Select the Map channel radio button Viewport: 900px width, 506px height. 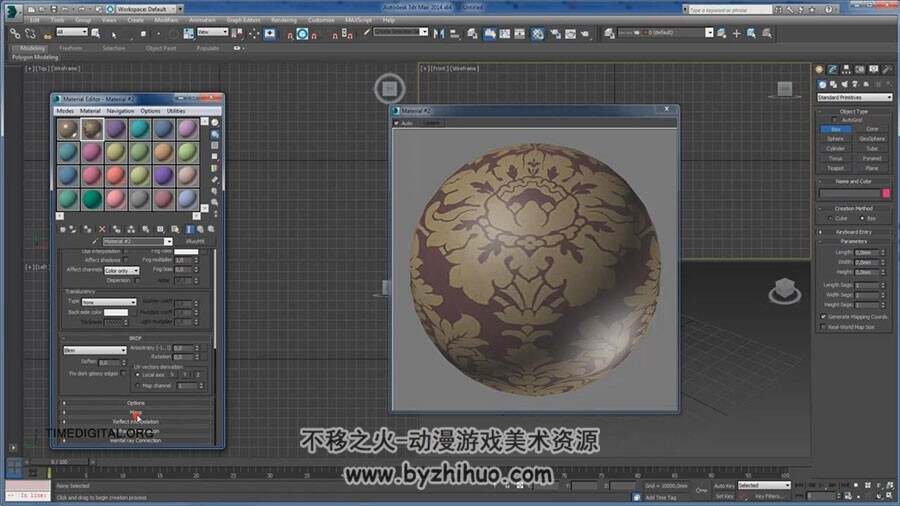138,386
